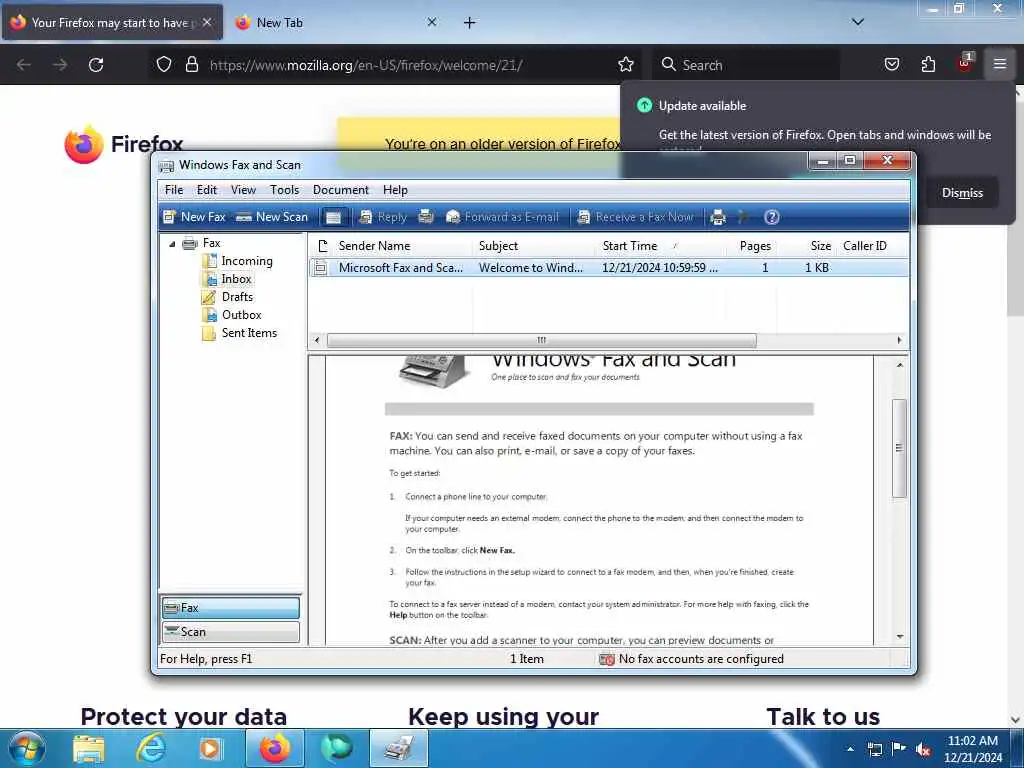The height and width of the screenshot is (768, 1024).
Task: Open the Document menu
Action: (340, 190)
